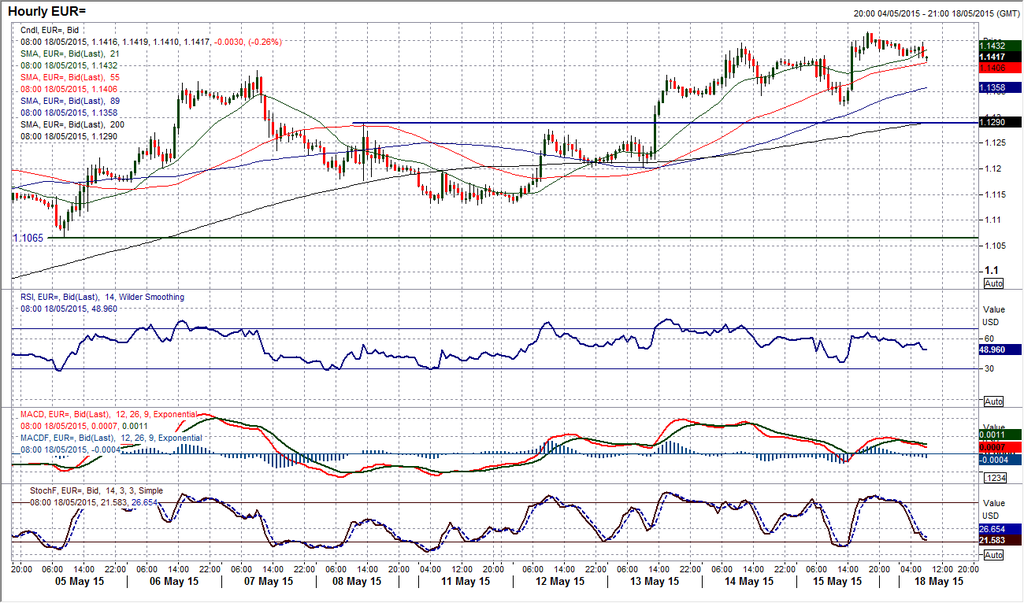Click the '11 May 15' date label

464,581
